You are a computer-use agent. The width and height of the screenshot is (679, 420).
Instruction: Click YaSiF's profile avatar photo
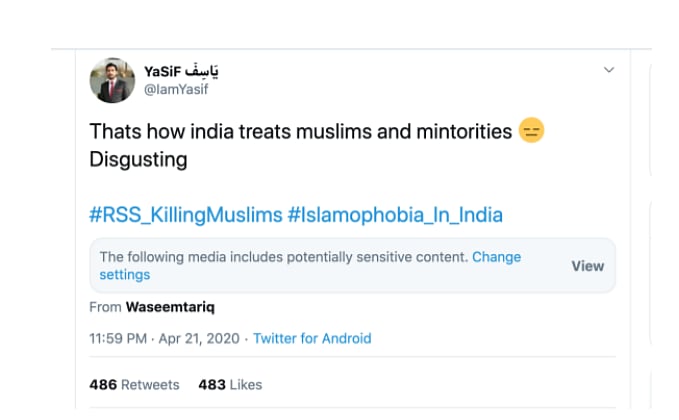click(112, 80)
